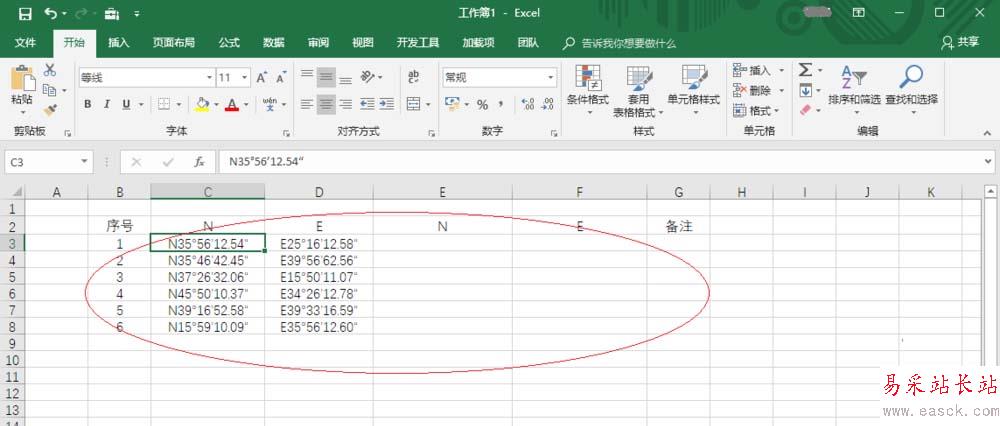Apply red font color A
The height and width of the screenshot is (426, 1000).
[232, 104]
